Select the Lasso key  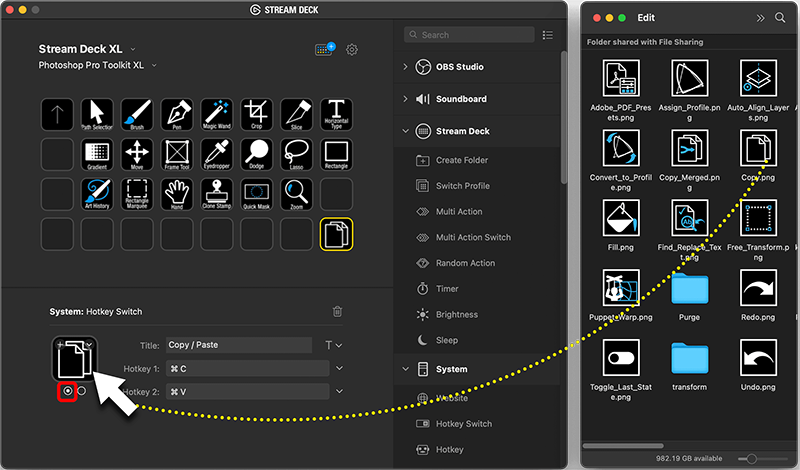pos(296,154)
